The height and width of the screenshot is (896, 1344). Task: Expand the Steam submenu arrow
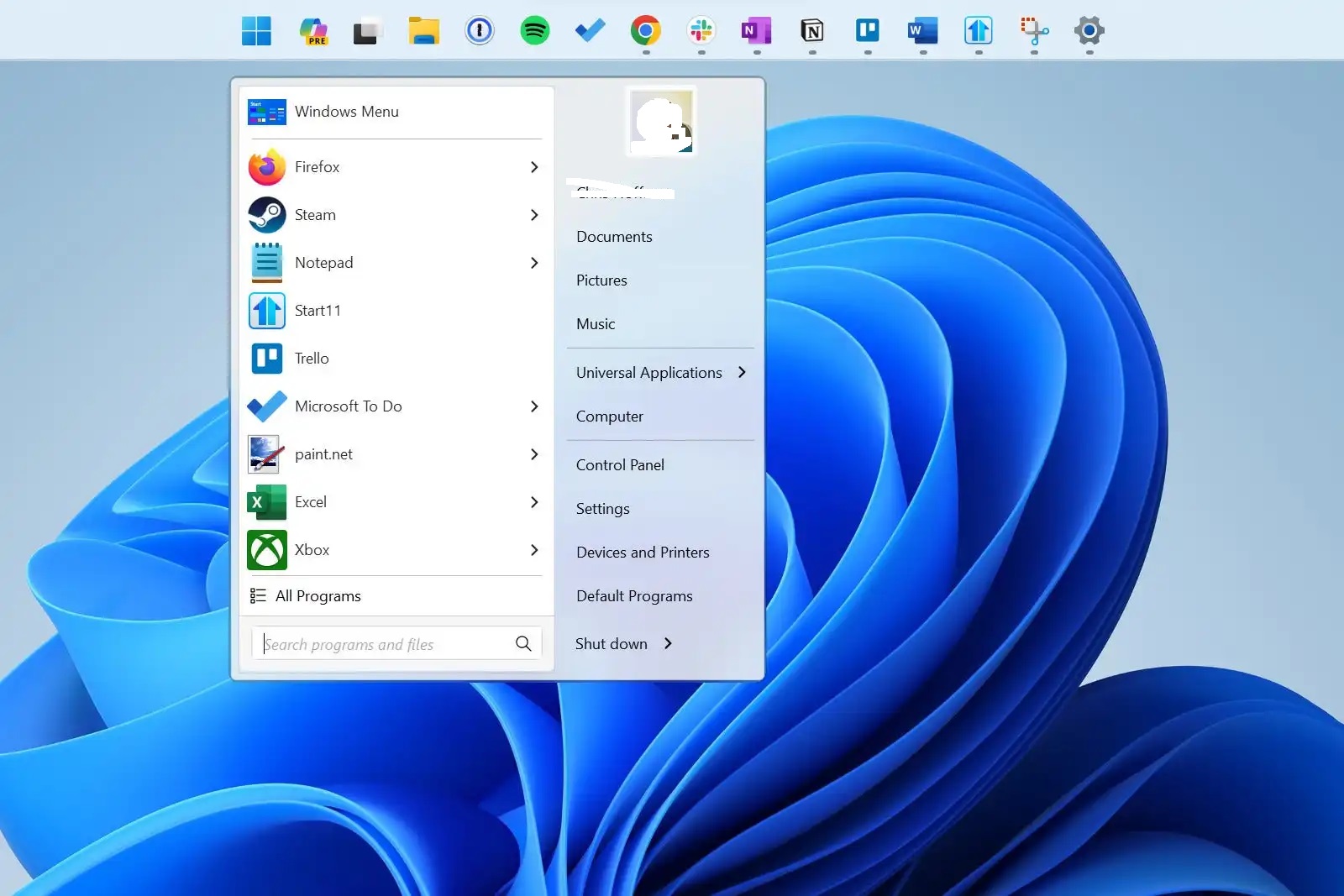pyautogui.click(x=534, y=215)
